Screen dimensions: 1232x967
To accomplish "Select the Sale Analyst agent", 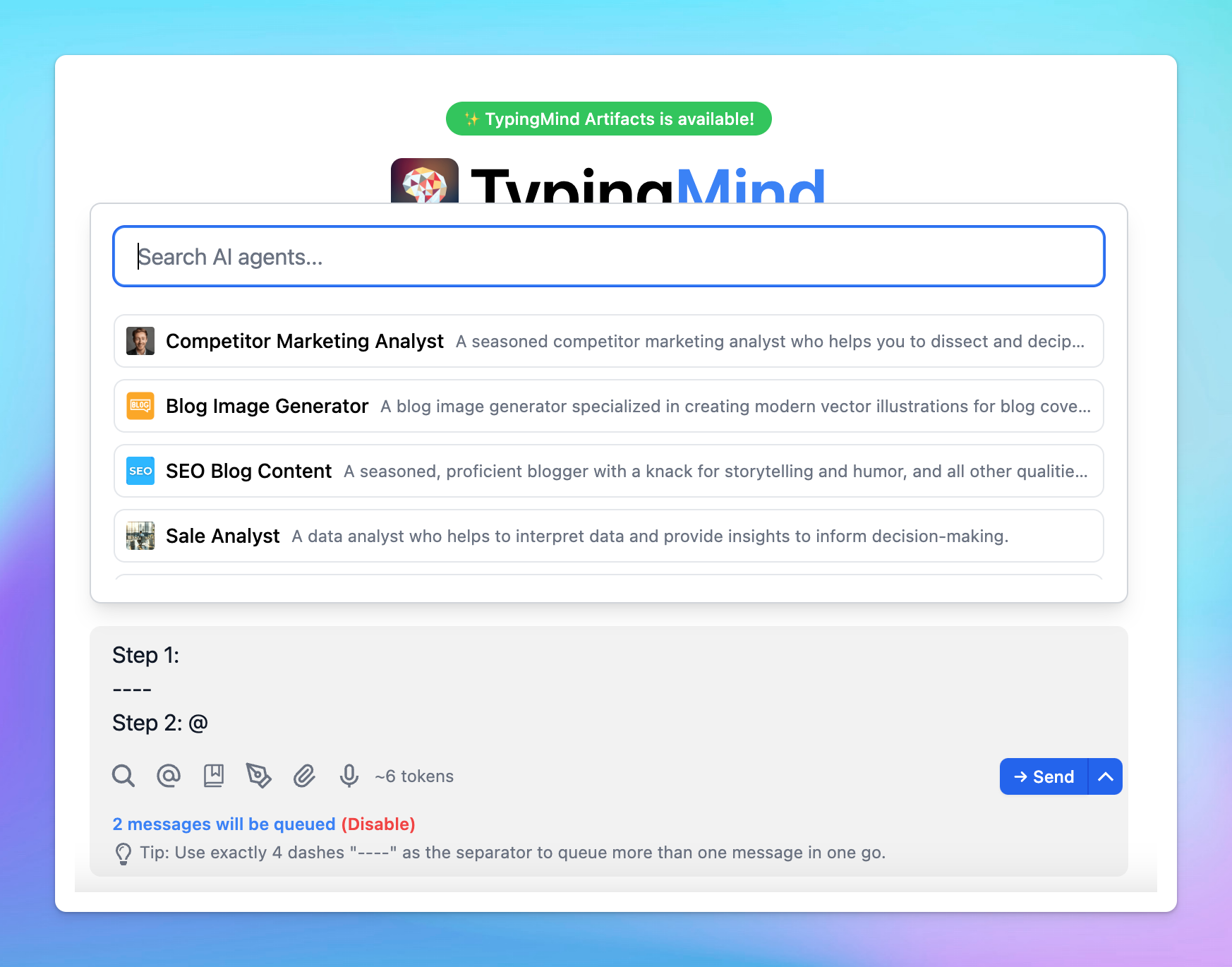I will tap(609, 536).
